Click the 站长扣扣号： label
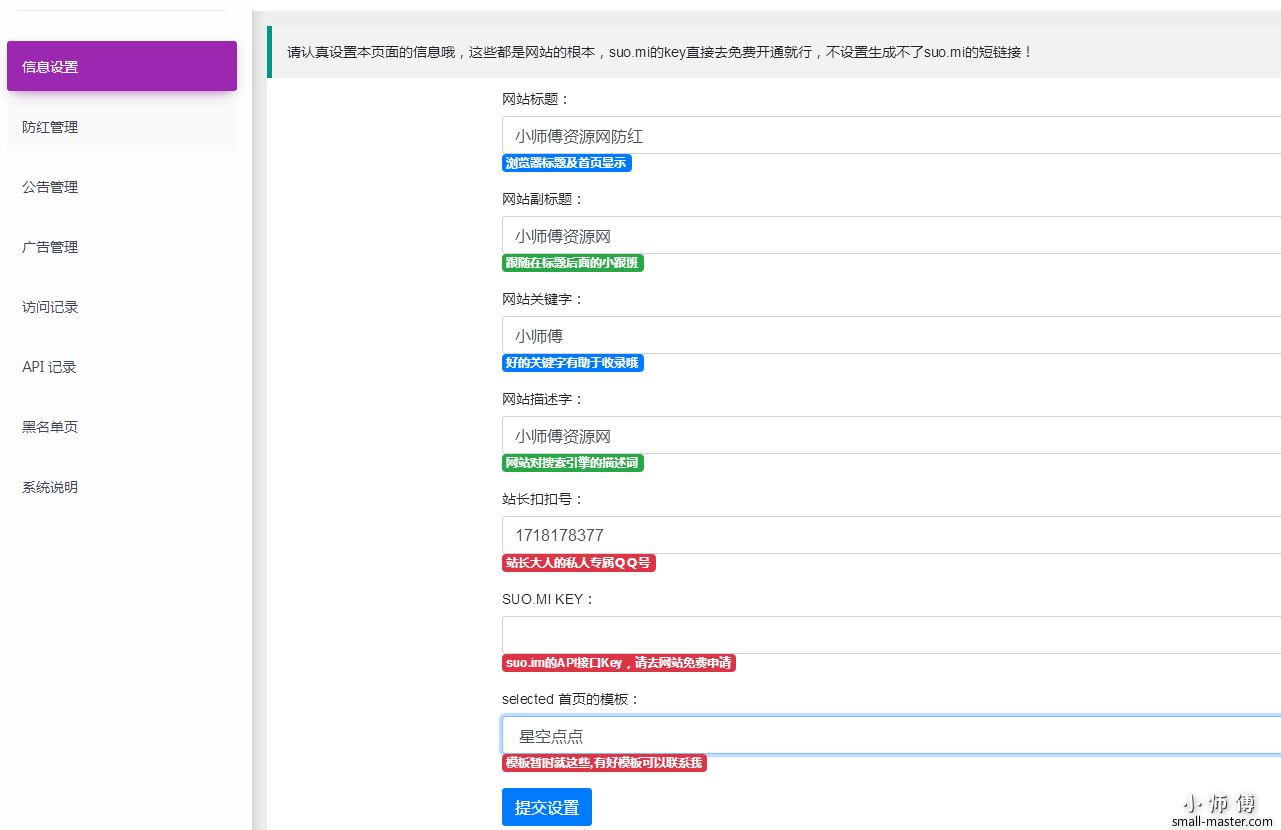This screenshot has height=830, width=1281. click(x=543, y=499)
